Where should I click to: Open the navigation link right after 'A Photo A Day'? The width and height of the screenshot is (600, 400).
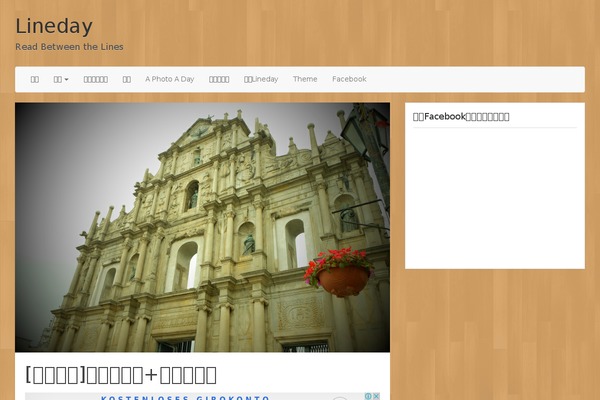[x=219, y=79]
